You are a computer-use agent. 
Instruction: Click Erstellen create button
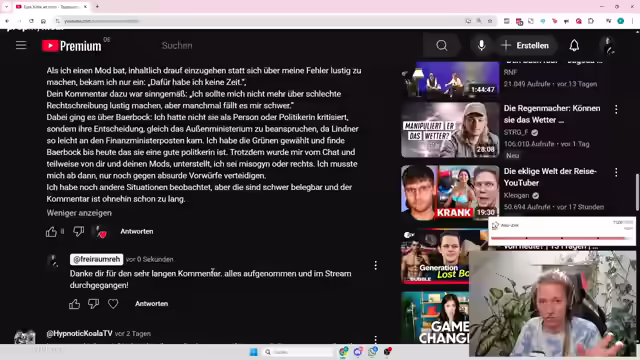point(525,45)
